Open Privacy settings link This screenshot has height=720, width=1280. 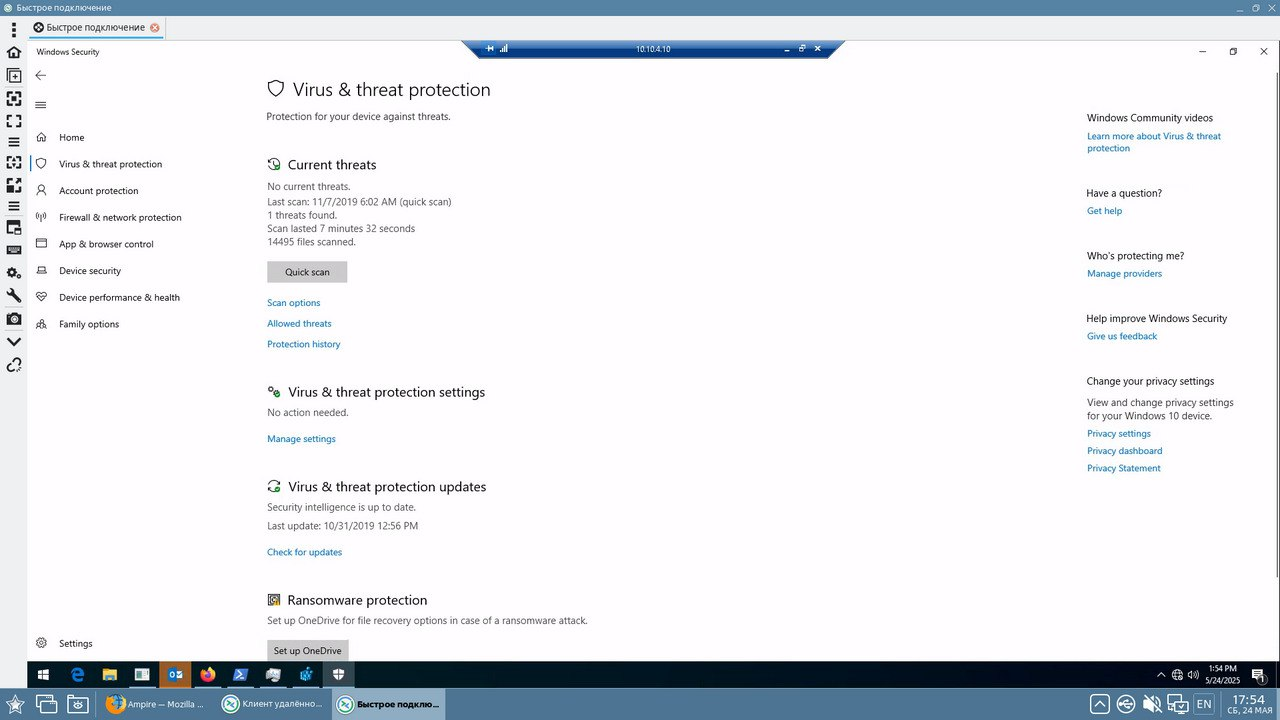[1119, 434]
